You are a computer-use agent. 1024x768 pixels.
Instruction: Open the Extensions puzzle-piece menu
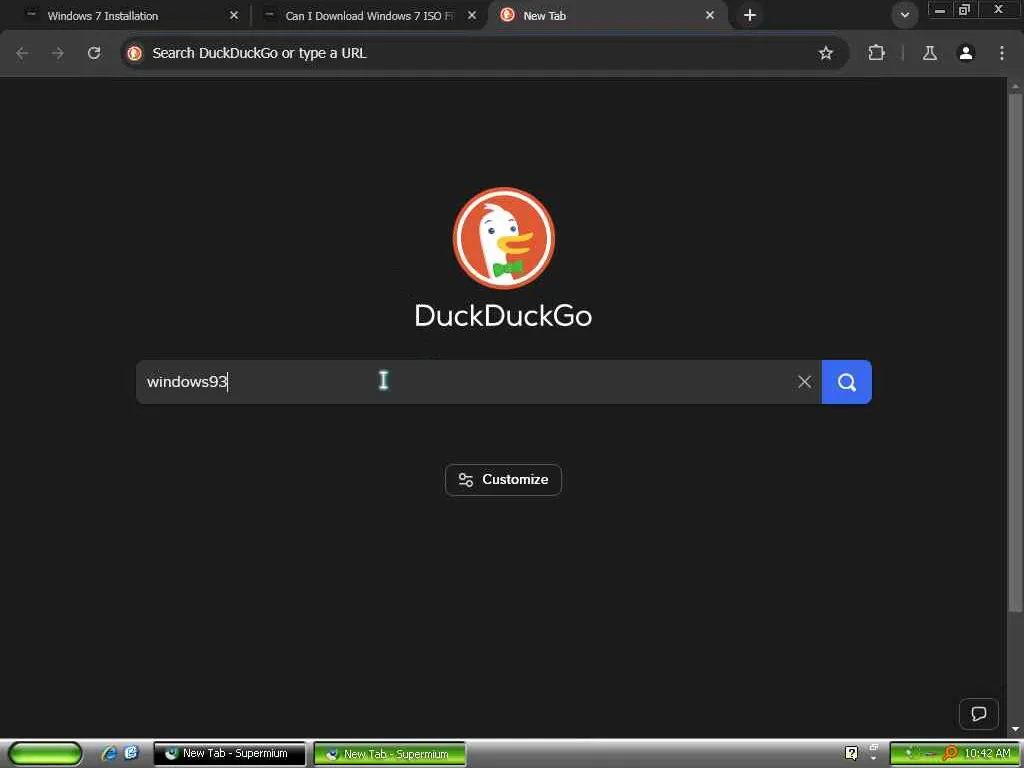click(876, 53)
